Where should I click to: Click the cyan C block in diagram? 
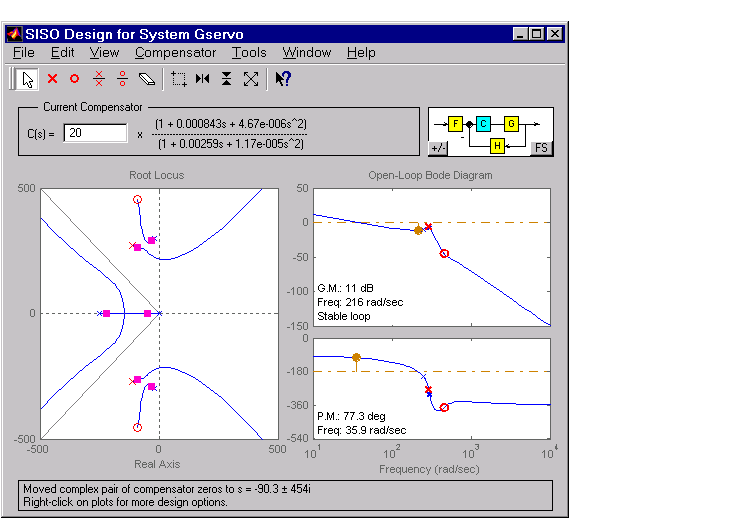(x=483, y=124)
